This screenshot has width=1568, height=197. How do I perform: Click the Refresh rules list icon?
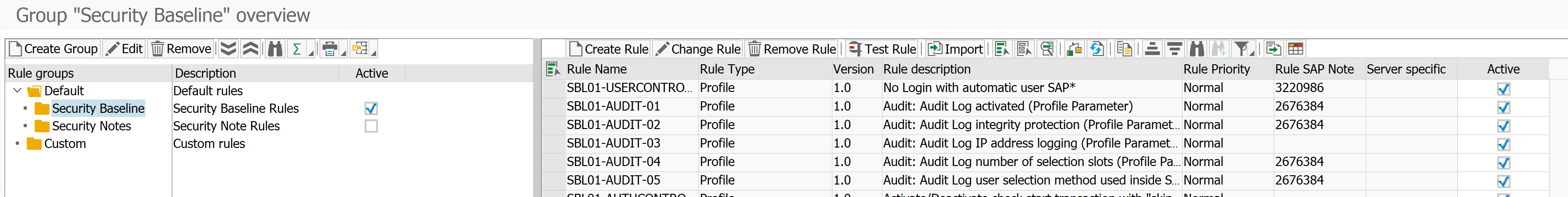coord(1097,49)
